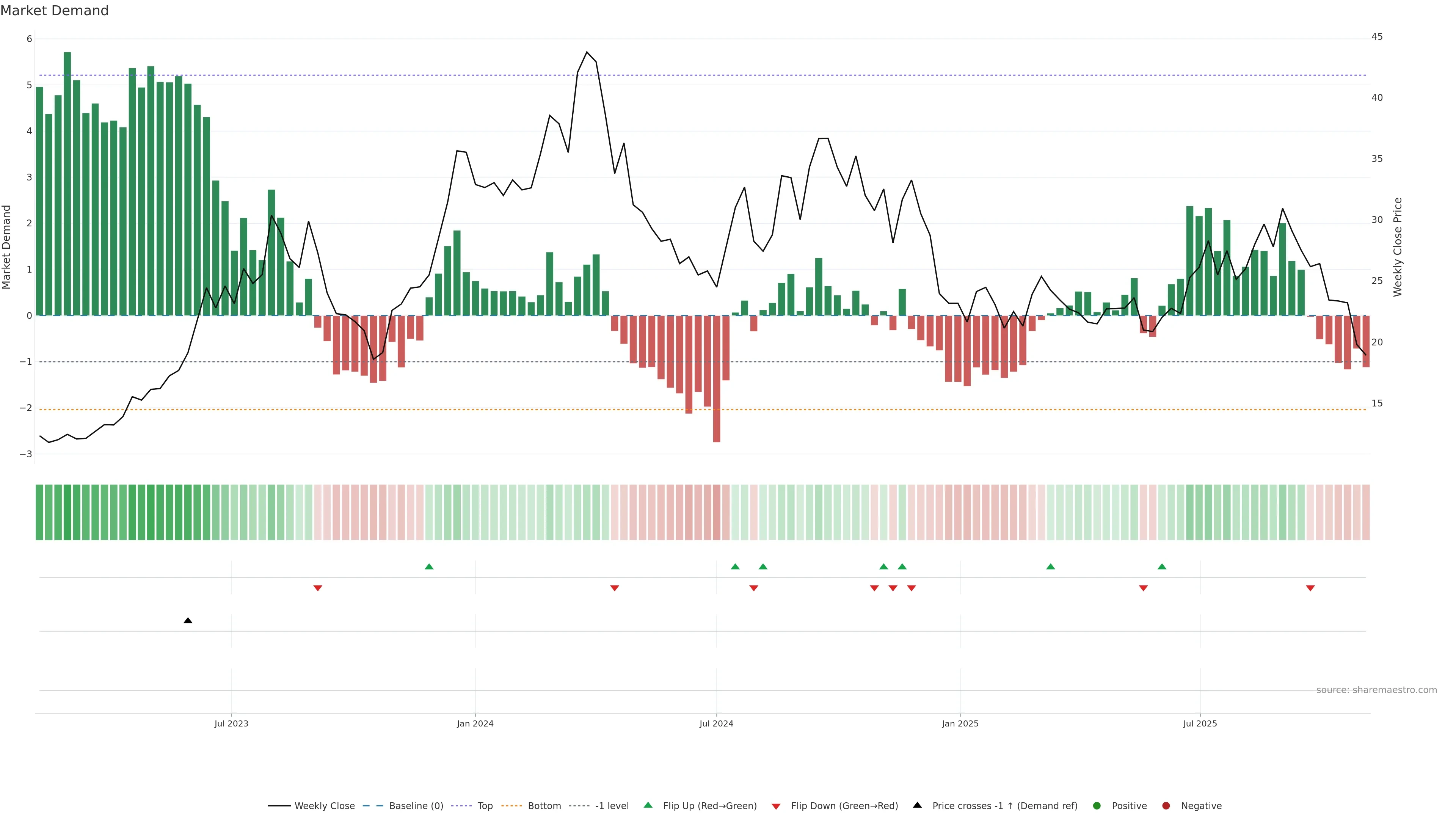This screenshot has height=819, width=1456.
Task: Toggle the -1 level legend entry
Action: (612, 805)
